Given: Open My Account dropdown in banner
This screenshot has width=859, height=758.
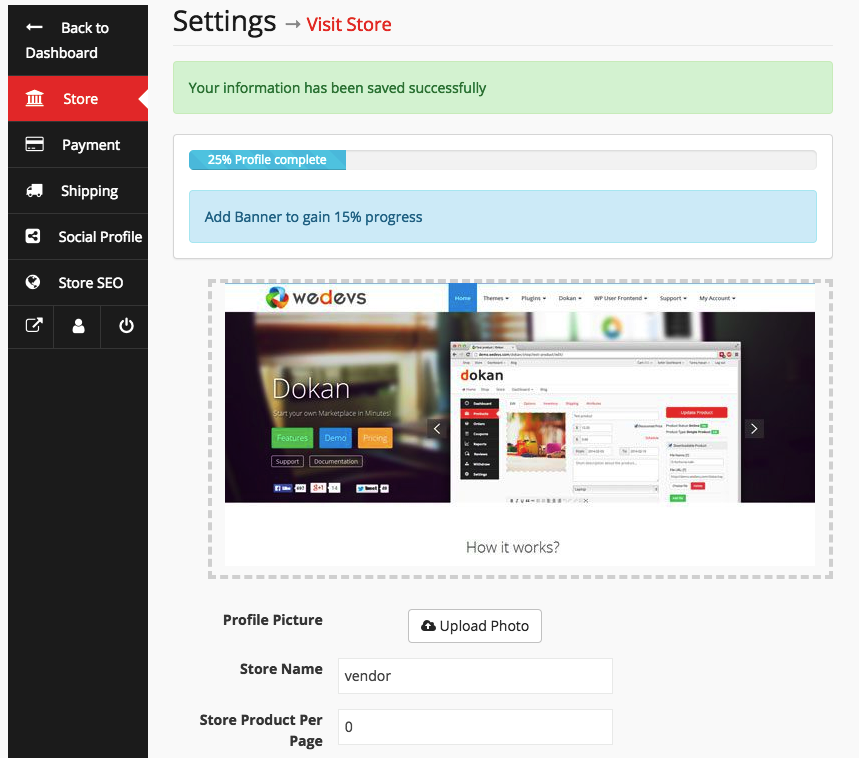Looking at the screenshot, I should pos(717,298).
